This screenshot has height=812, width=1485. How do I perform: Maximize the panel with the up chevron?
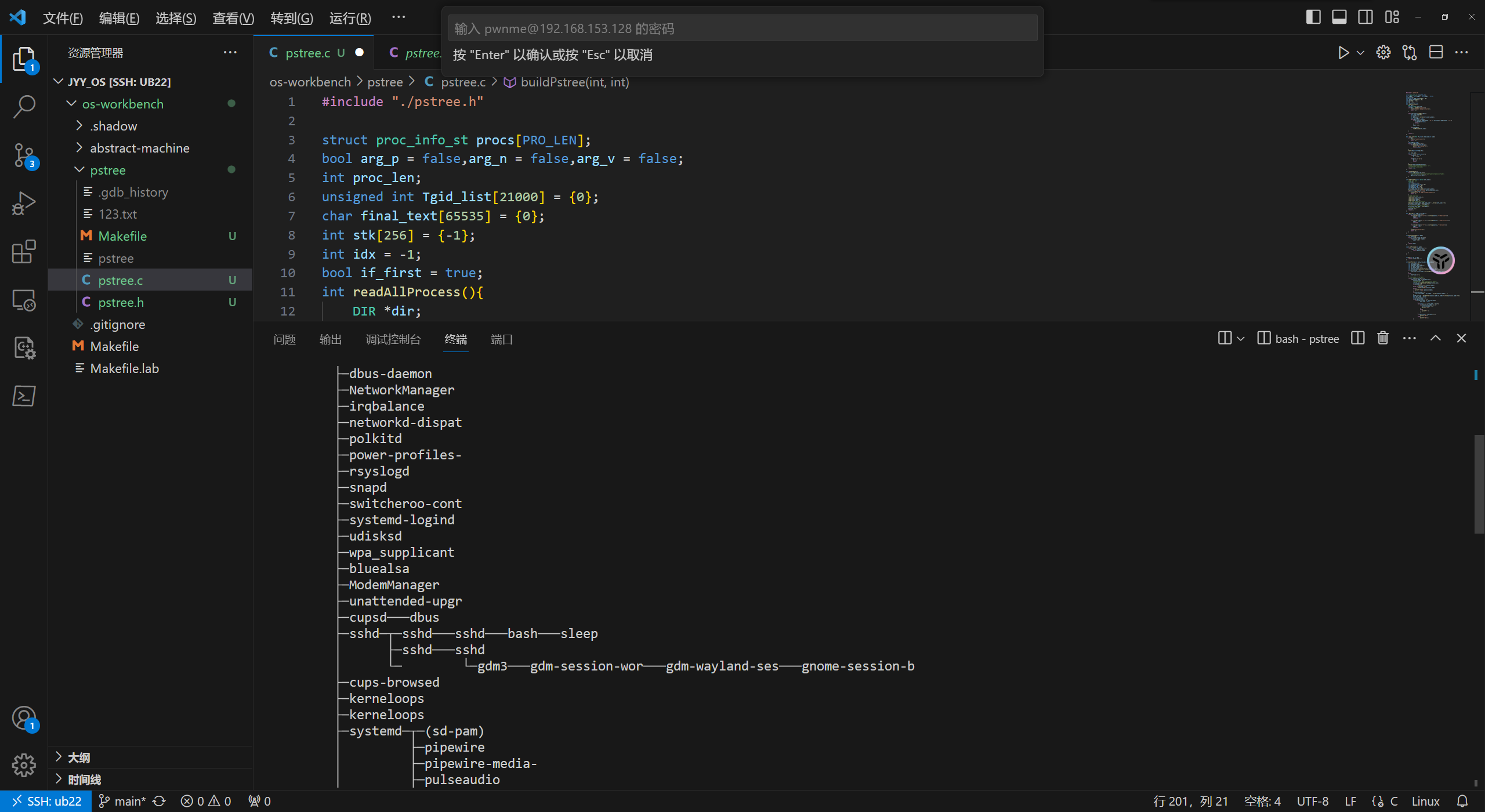1436,338
